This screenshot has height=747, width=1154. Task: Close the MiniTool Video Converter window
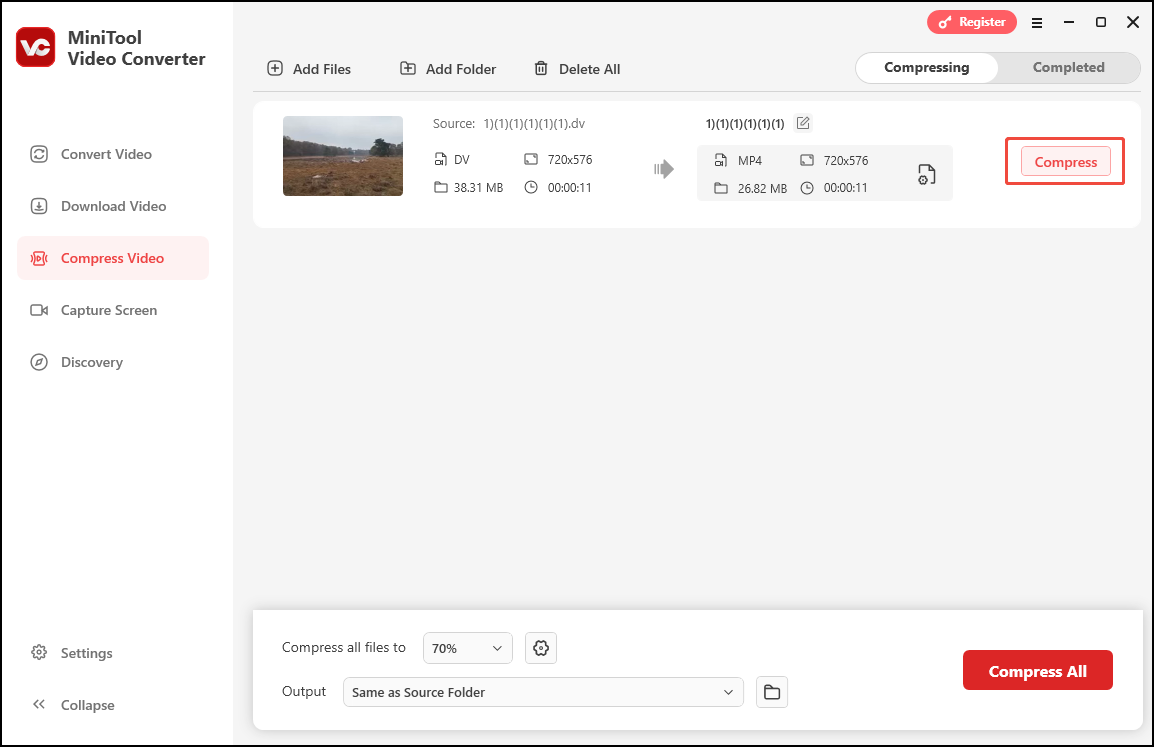1133,23
